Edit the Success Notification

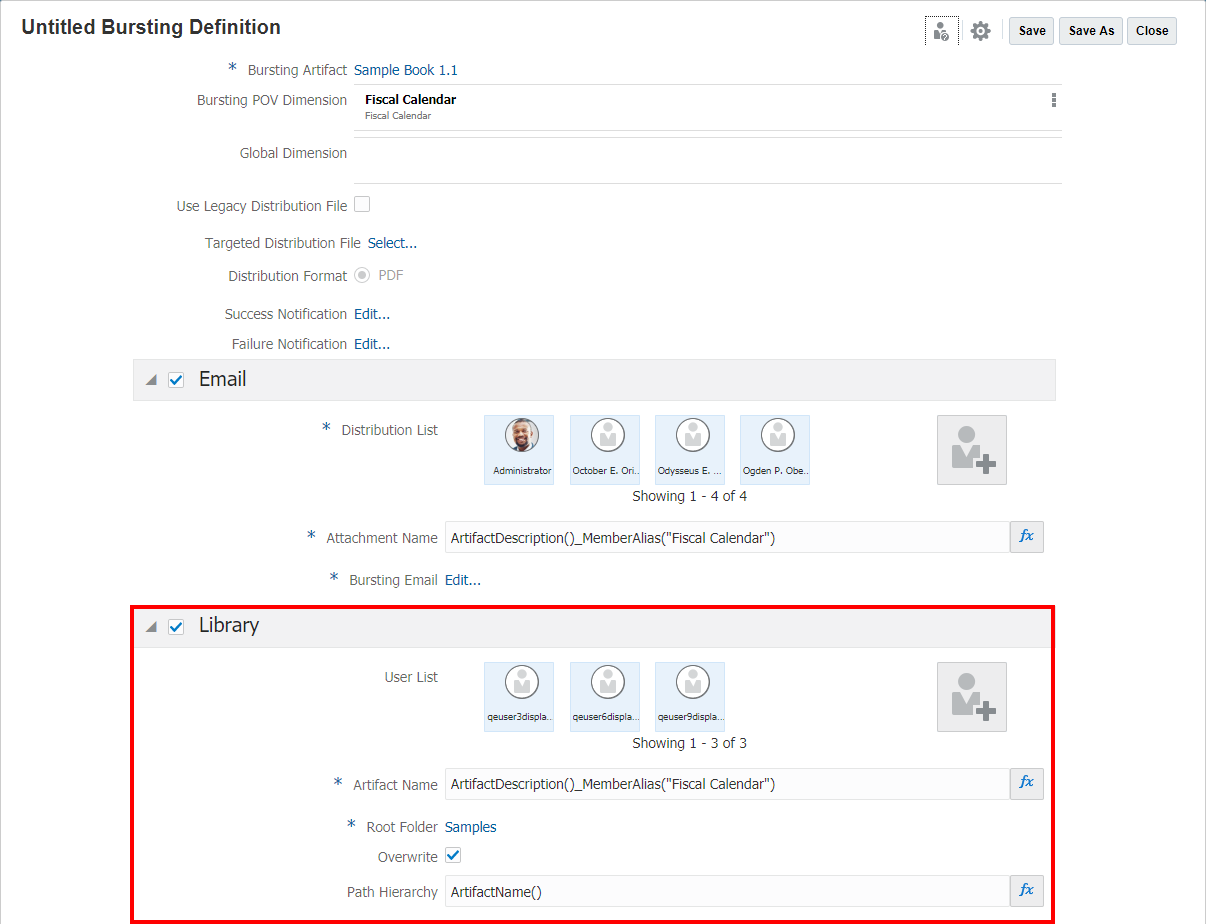371,313
